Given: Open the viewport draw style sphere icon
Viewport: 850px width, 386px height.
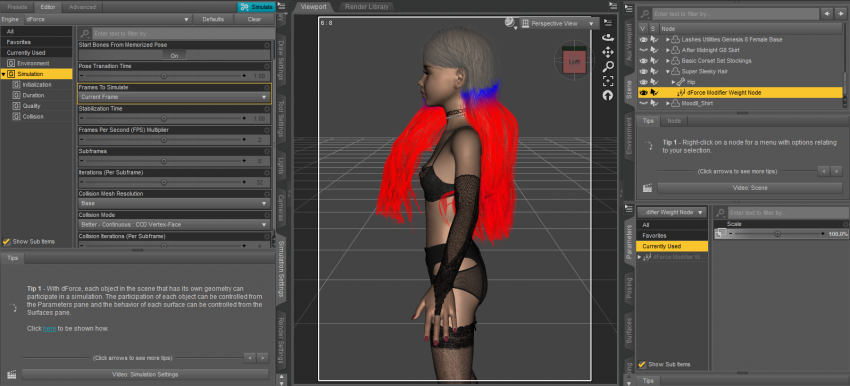Looking at the screenshot, I should coord(510,23).
